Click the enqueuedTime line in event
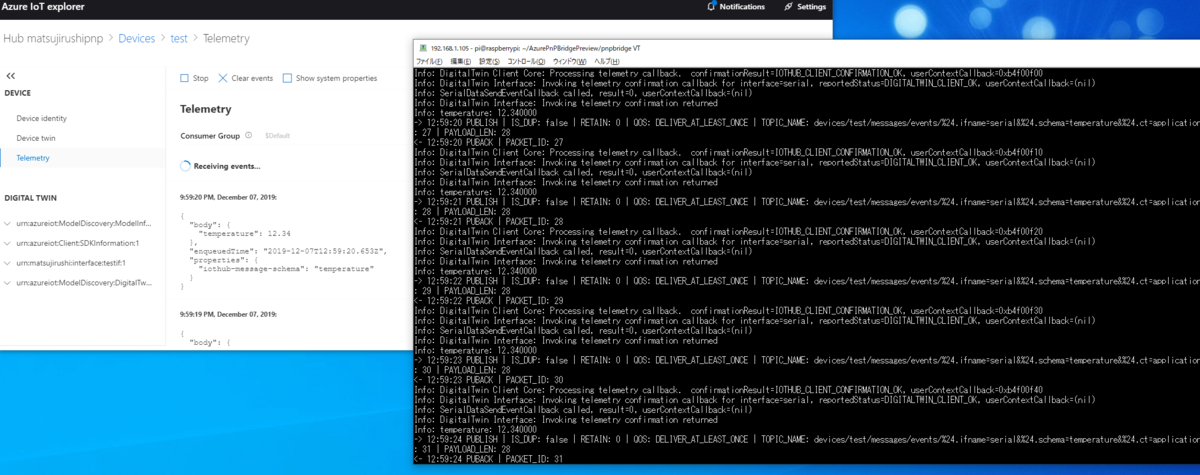 (x=288, y=251)
